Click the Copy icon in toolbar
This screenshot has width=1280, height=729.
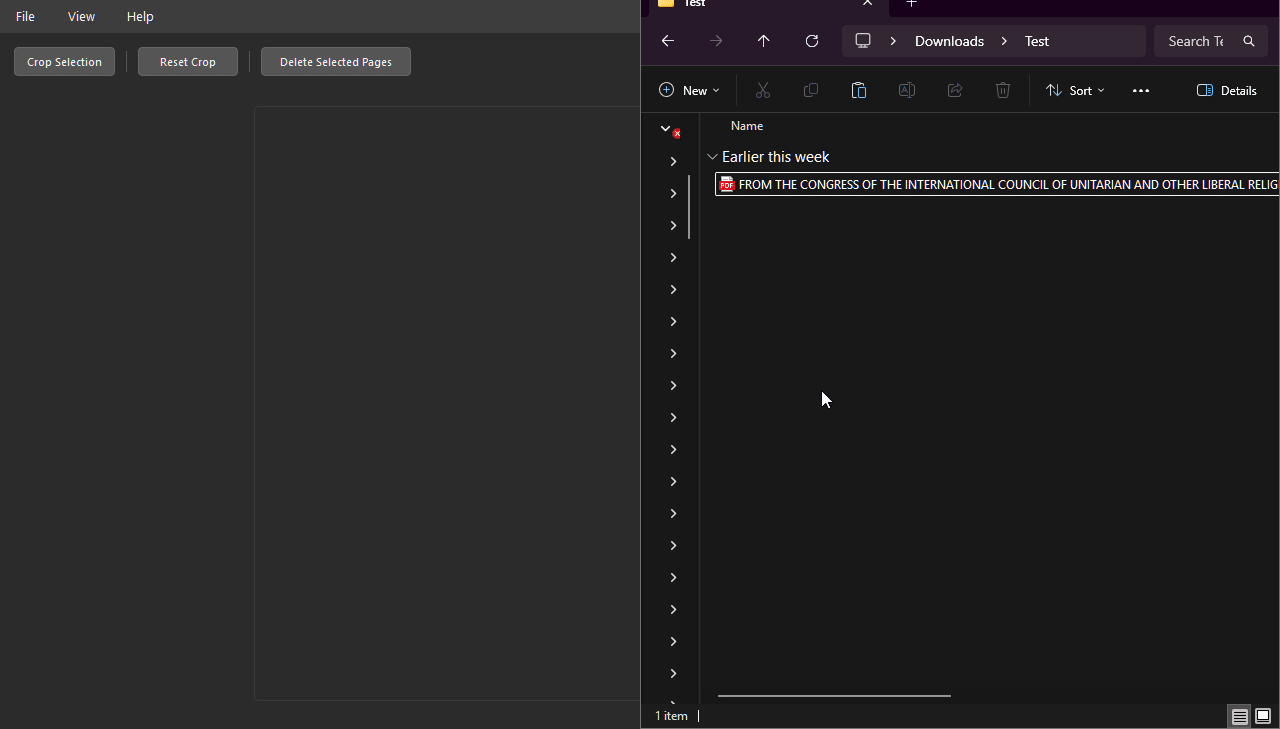click(811, 90)
